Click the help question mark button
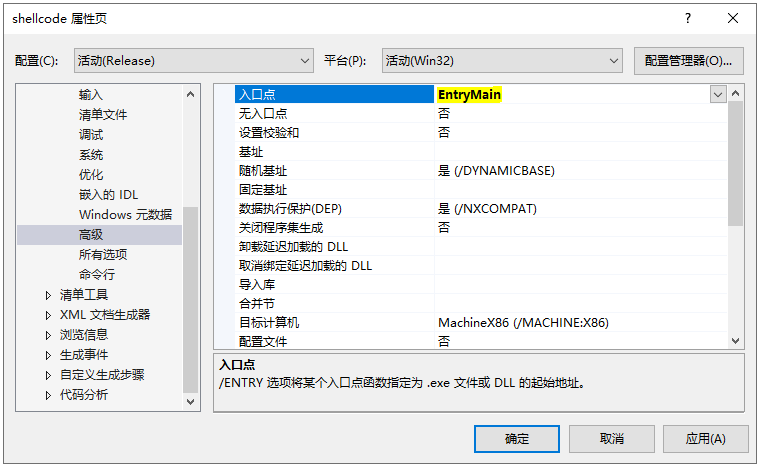 coord(688,18)
